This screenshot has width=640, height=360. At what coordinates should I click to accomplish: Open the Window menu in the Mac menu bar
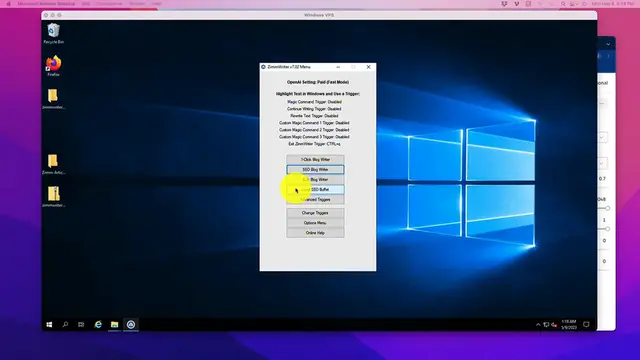(137, 4)
